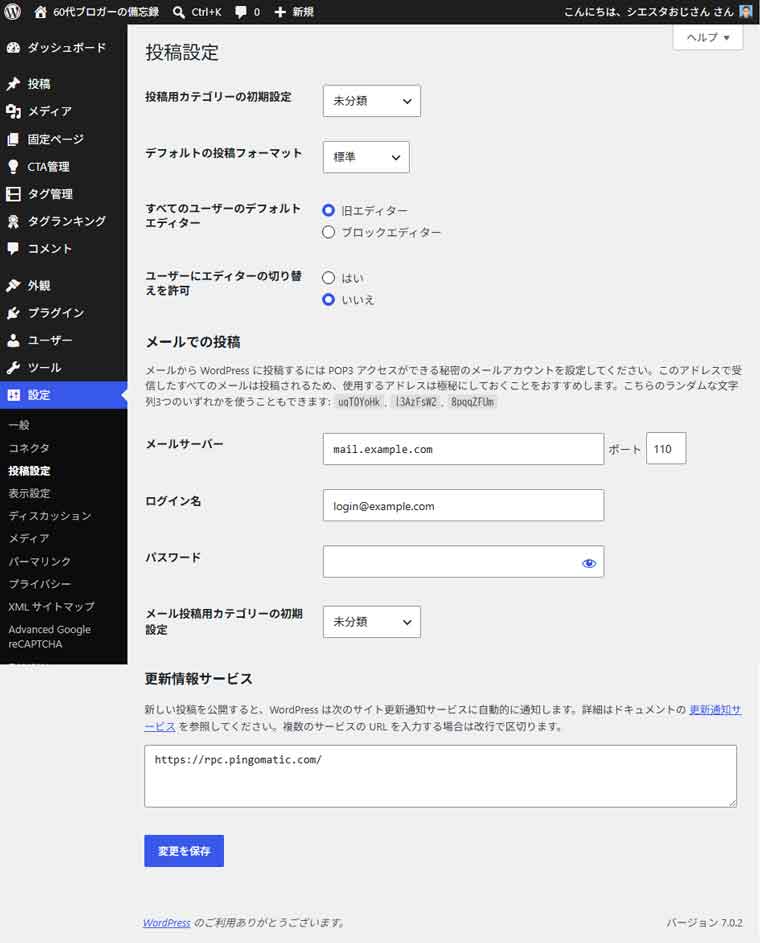Open メディア under the 設定 submenu

[29, 538]
